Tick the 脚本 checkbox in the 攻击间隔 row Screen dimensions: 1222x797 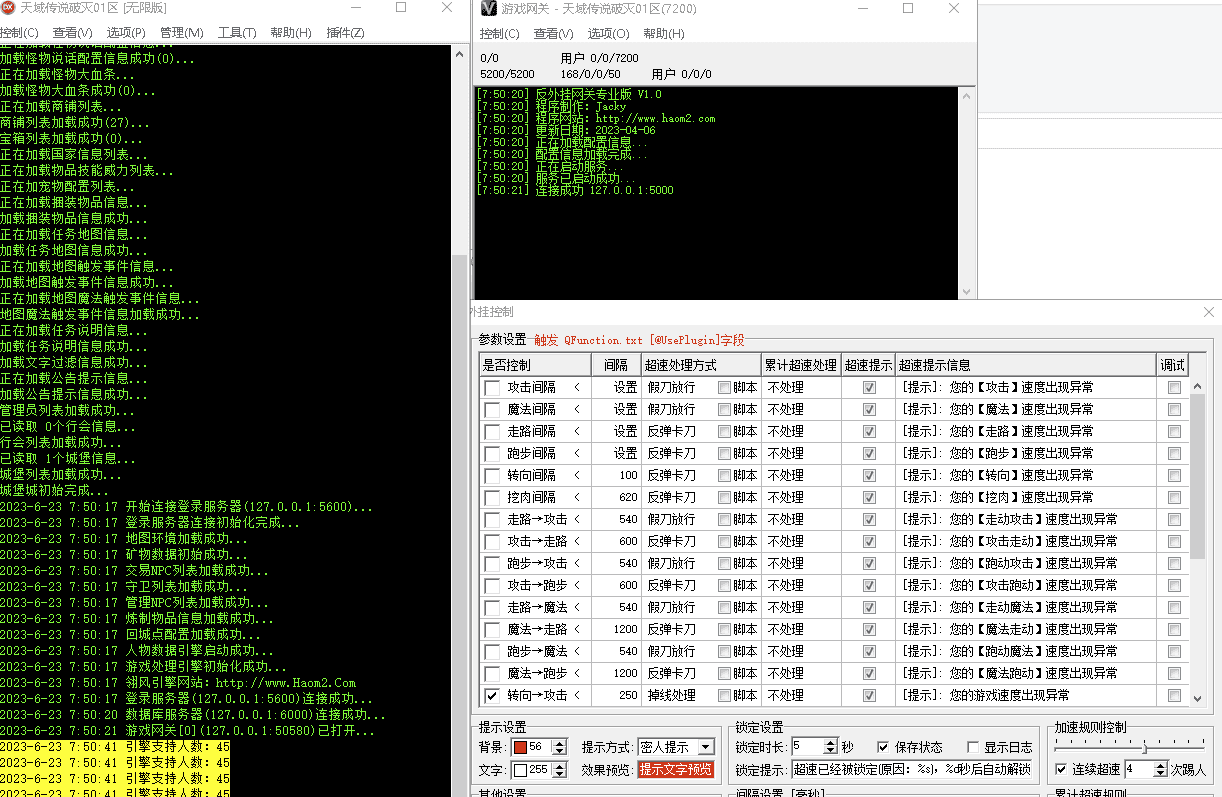[724, 387]
